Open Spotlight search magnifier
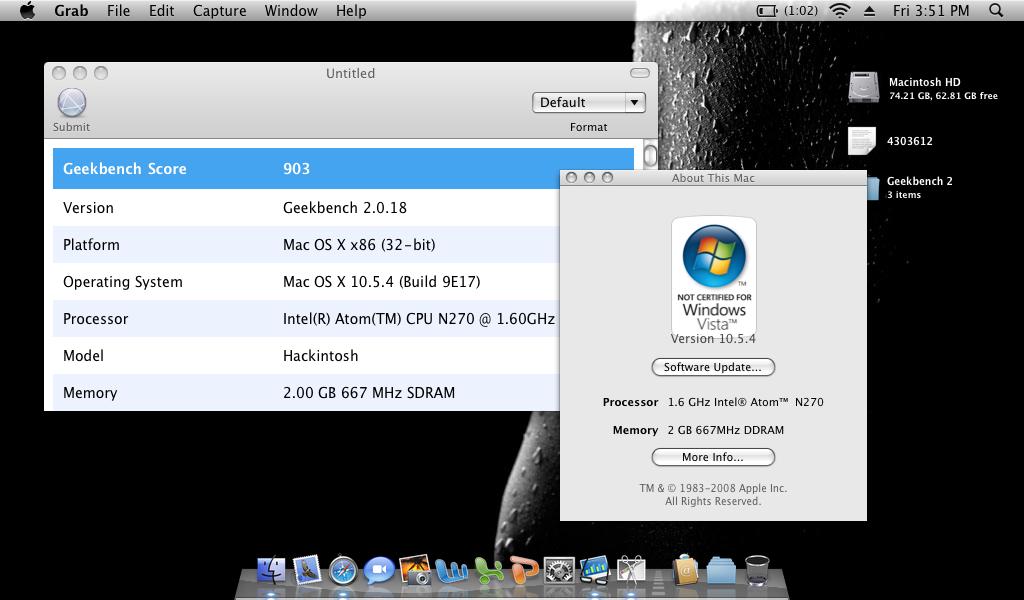This screenshot has width=1024, height=600. (x=996, y=10)
